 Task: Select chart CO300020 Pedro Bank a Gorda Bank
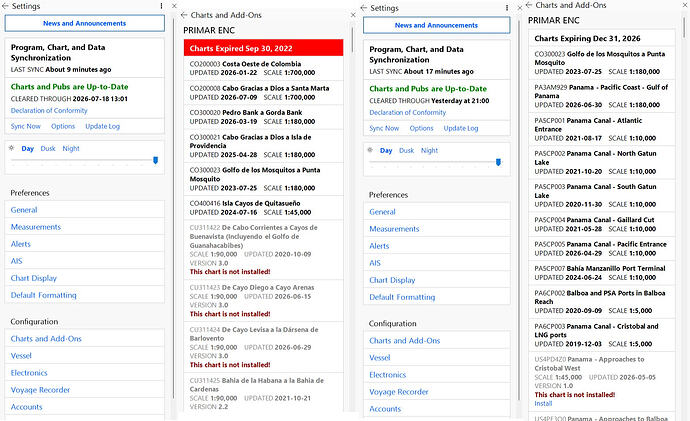tap(264, 117)
